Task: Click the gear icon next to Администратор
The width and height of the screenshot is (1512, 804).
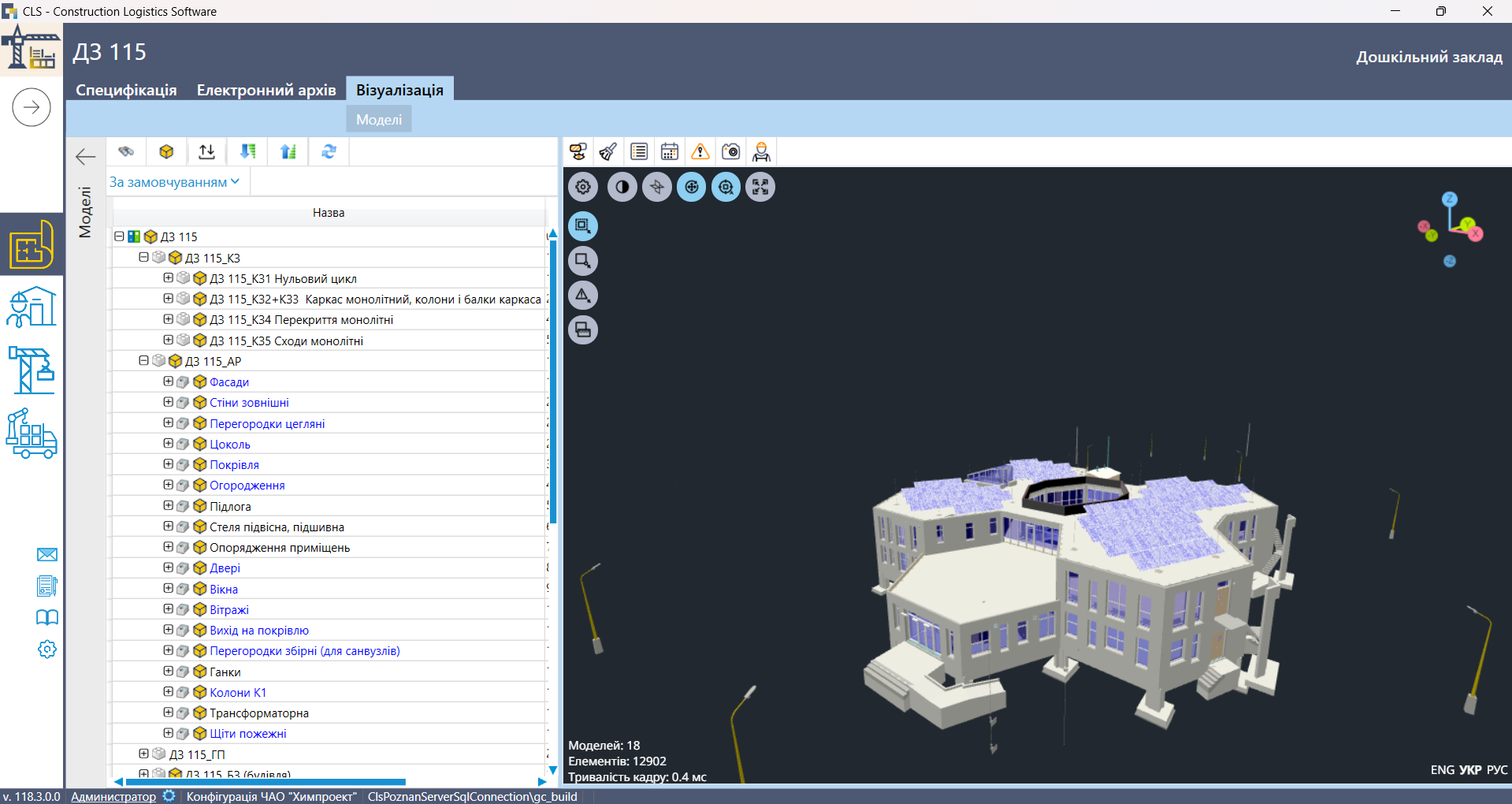Action: point(169,796)
